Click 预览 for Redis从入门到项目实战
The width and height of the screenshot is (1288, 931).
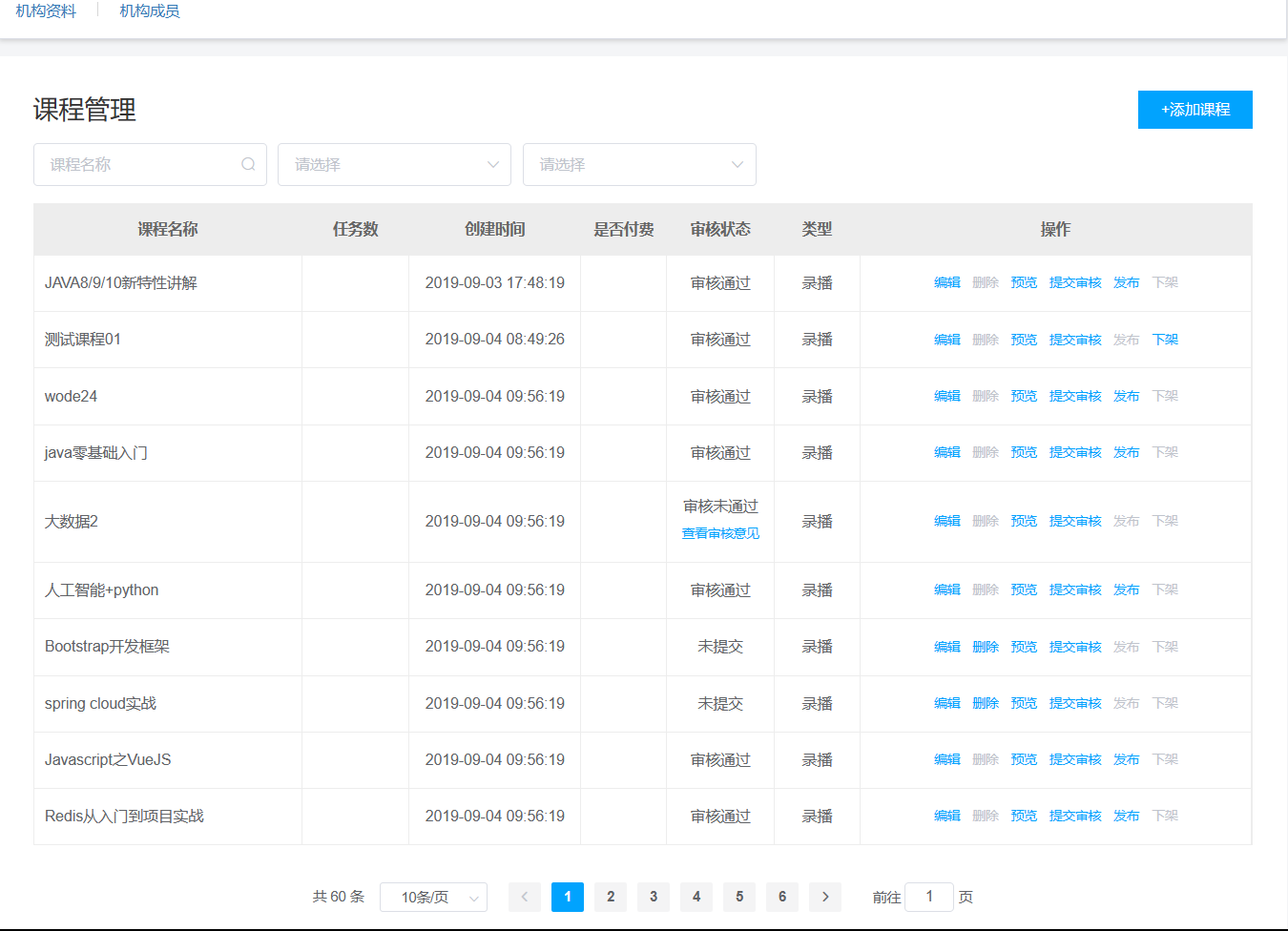[1024, 816]
